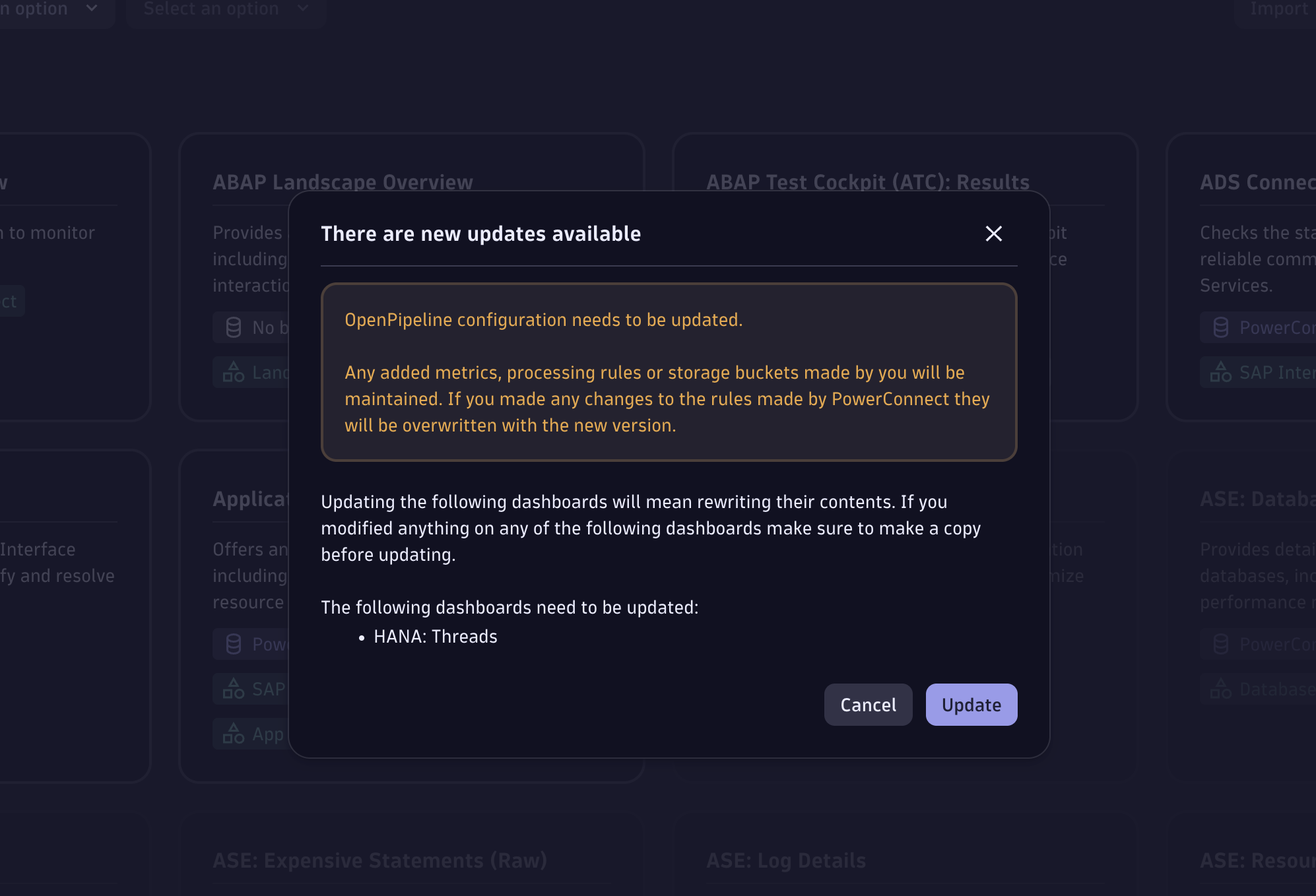Click the App tag icon on the Application card
Viewport: 1316px width, 896px height.
234,733
